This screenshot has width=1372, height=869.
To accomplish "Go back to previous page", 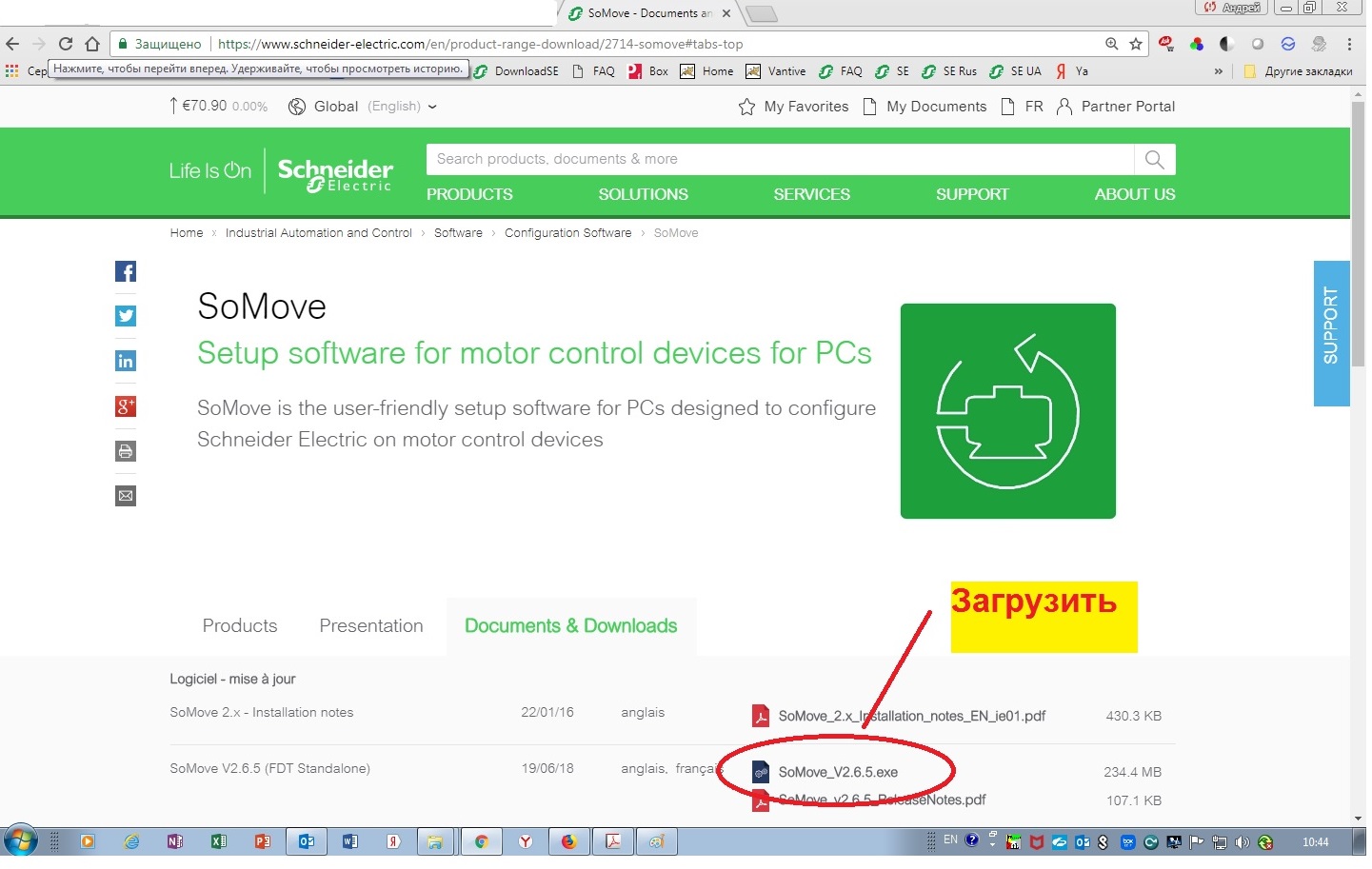I will (12, 44).
